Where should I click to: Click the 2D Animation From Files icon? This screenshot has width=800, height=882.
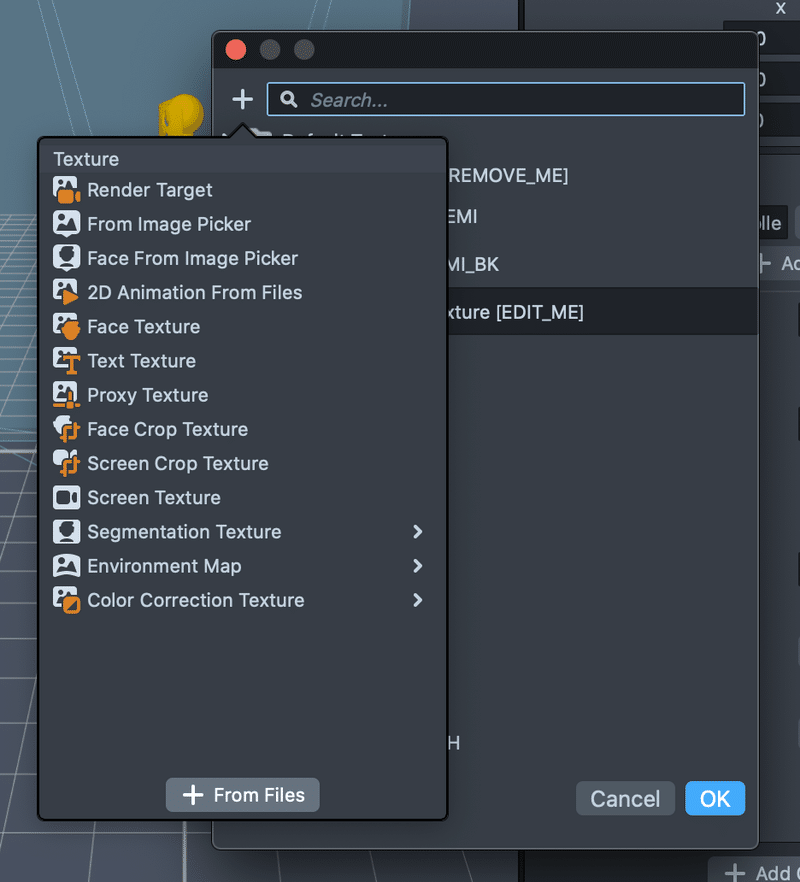66,292
